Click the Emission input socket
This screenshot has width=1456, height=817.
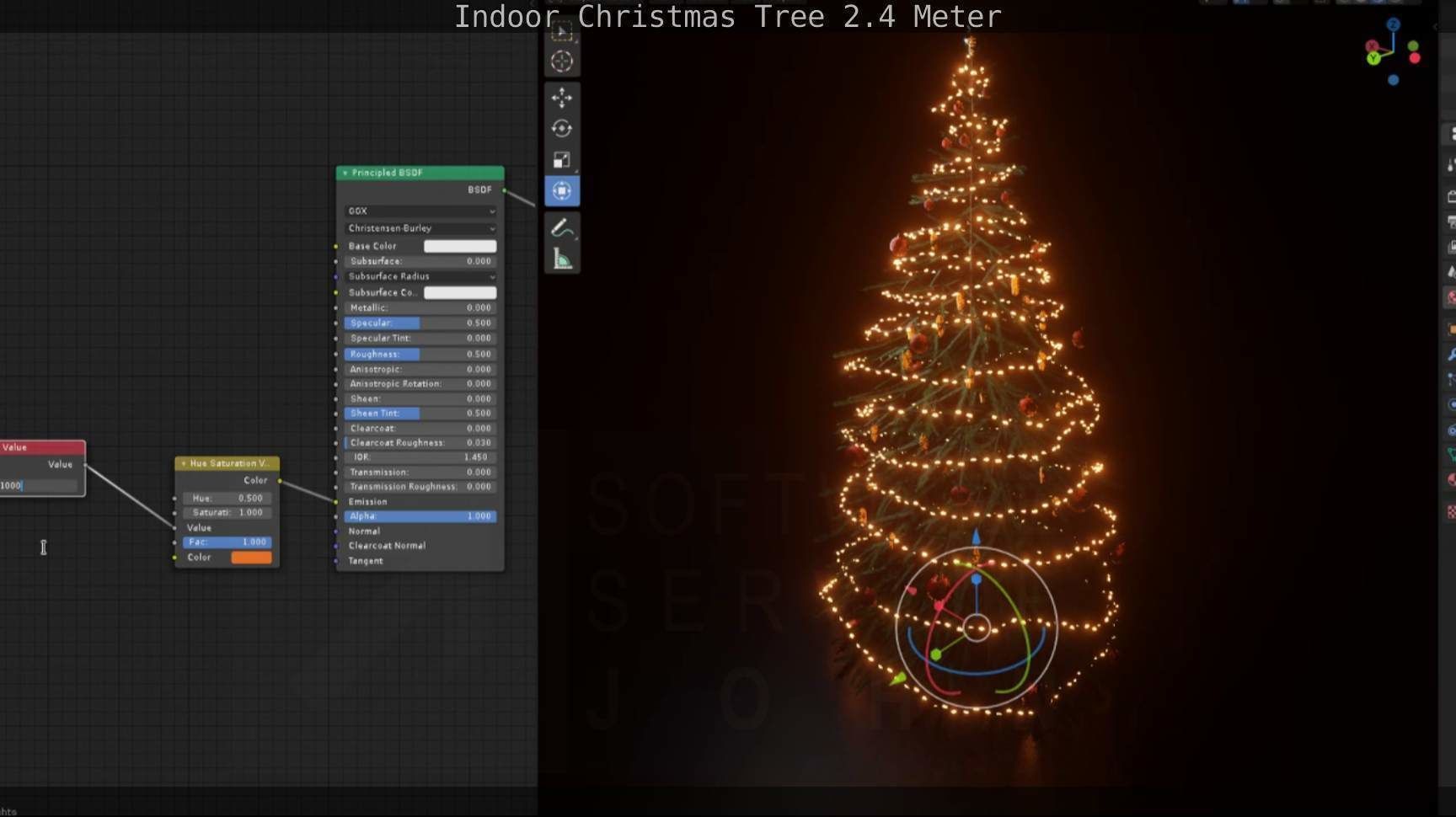(x=336, y=502)
